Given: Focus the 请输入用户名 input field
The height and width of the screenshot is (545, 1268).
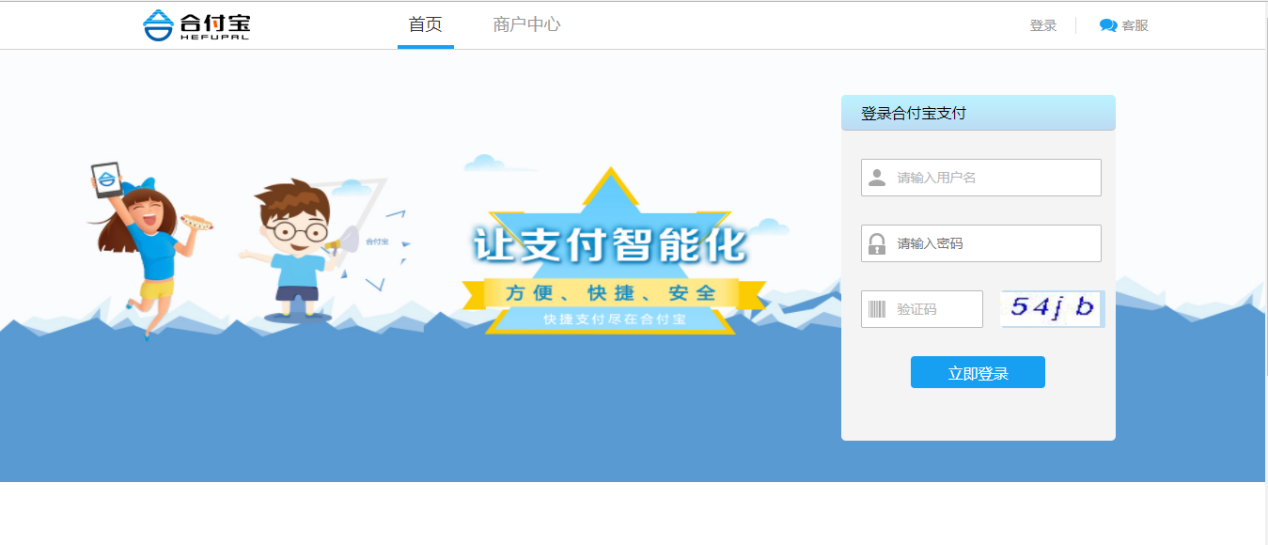Looking at the screenshot, I should point(981,178).
